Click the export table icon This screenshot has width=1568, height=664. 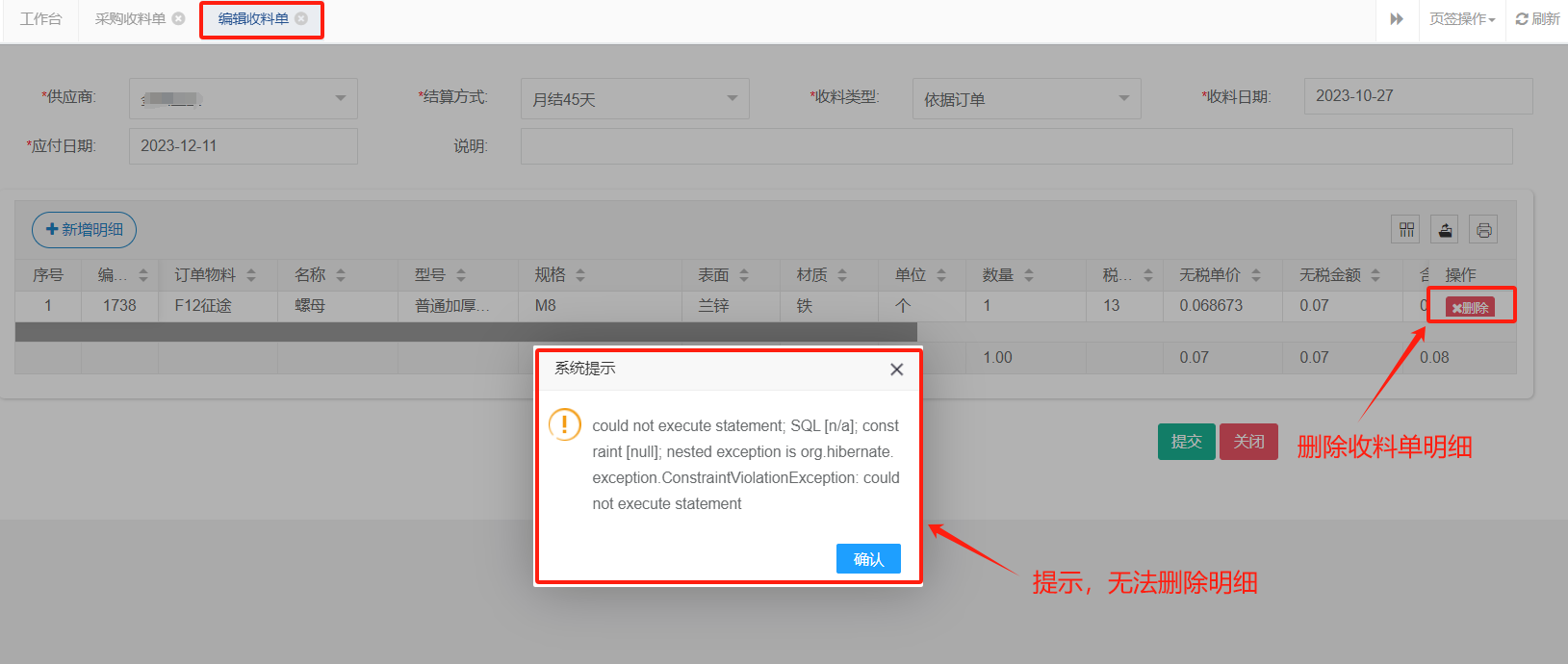[1445, 230]
